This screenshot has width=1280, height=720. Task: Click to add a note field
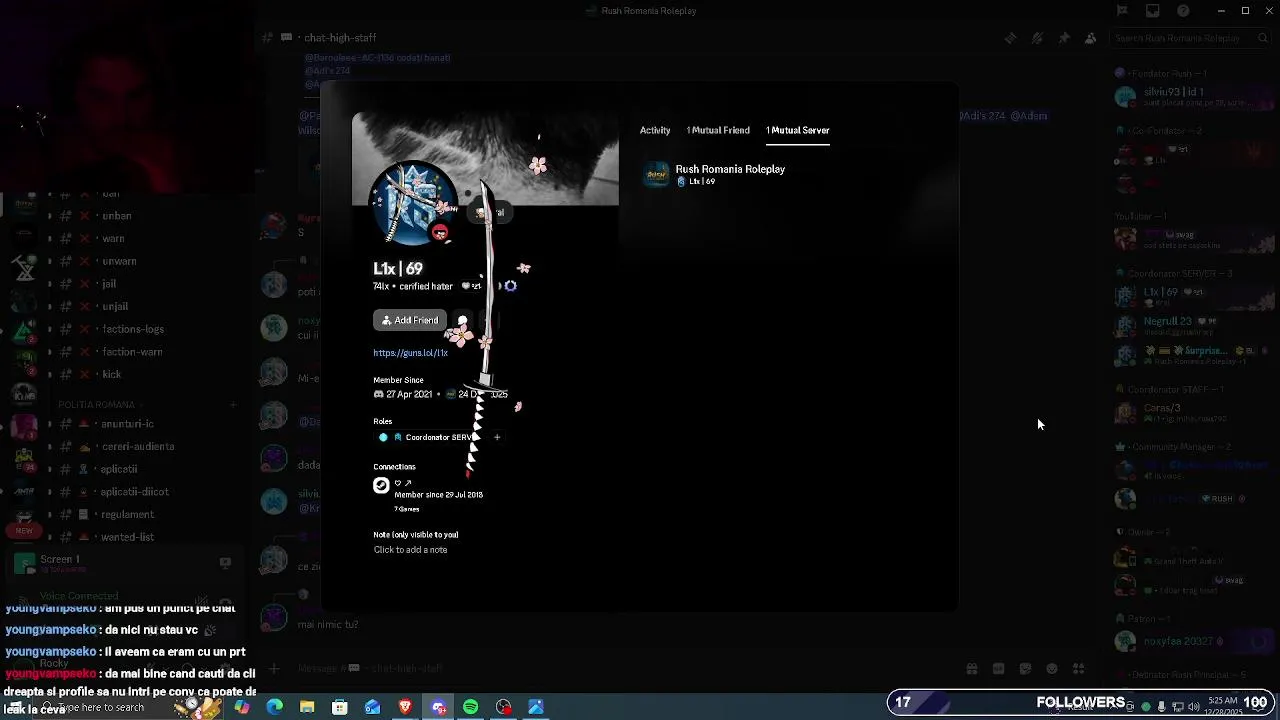410,550
